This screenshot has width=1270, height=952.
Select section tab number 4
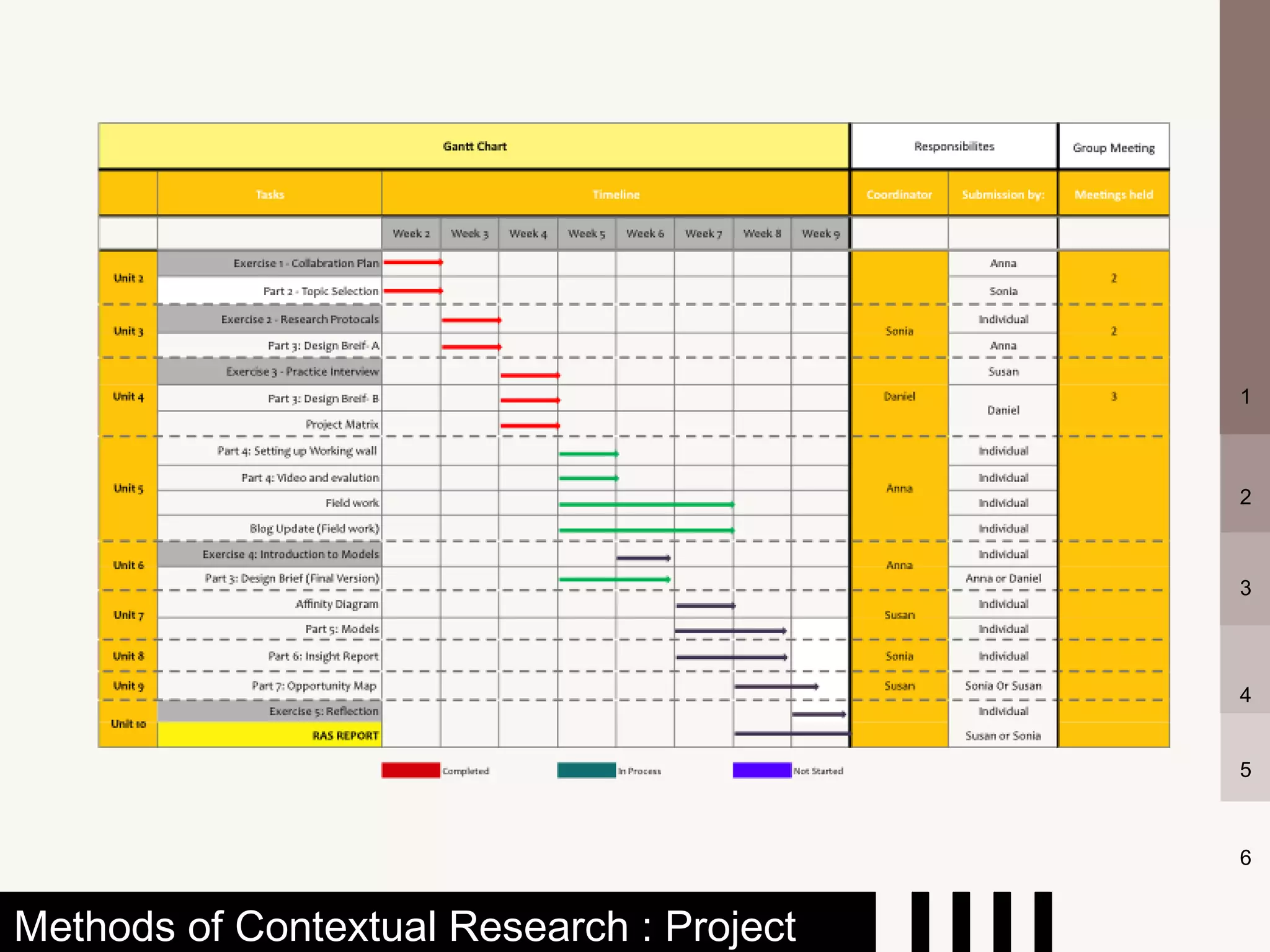click(x=1245, y=669)
